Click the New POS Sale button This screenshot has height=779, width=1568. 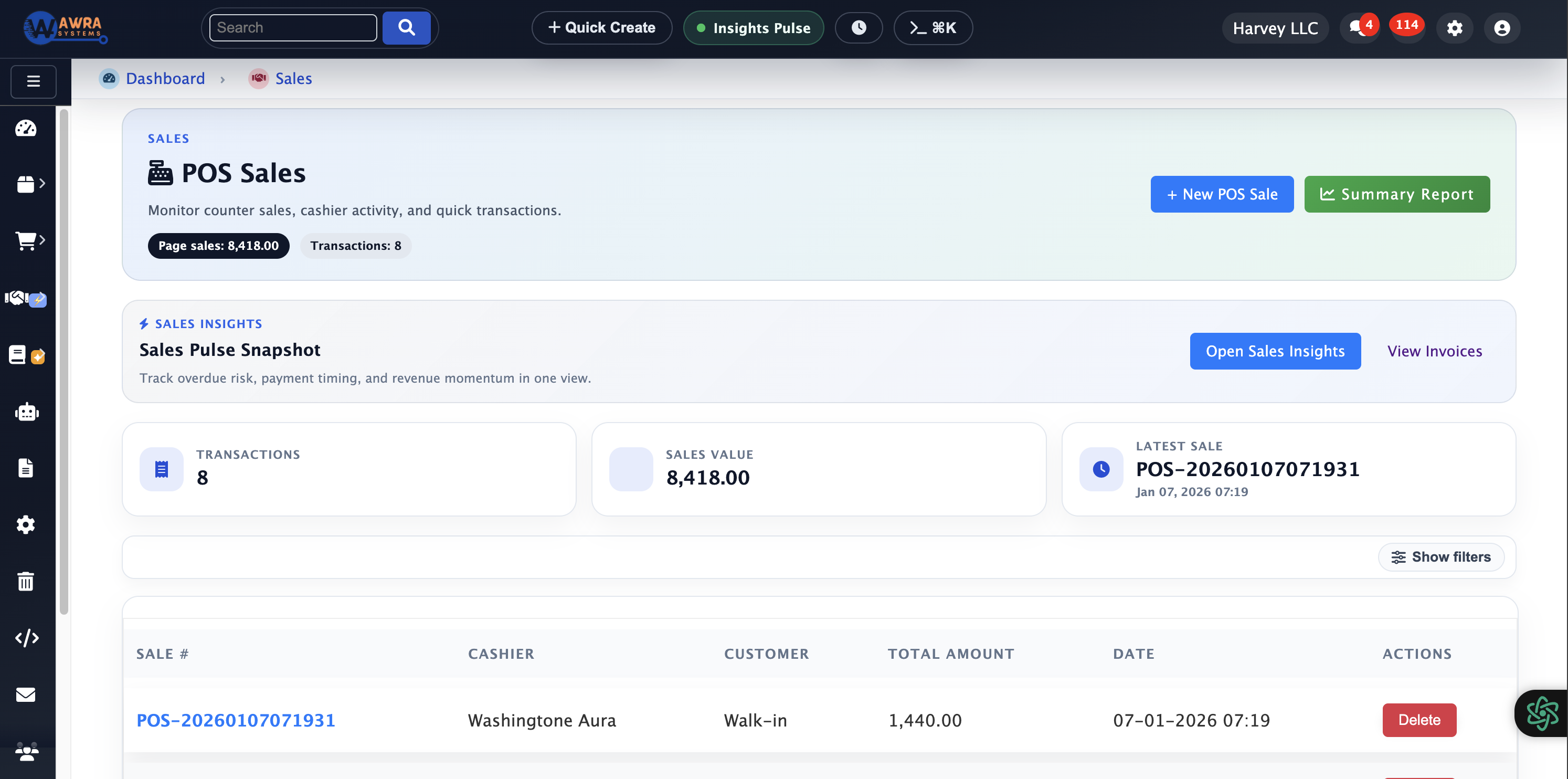tap(1222, 194)
